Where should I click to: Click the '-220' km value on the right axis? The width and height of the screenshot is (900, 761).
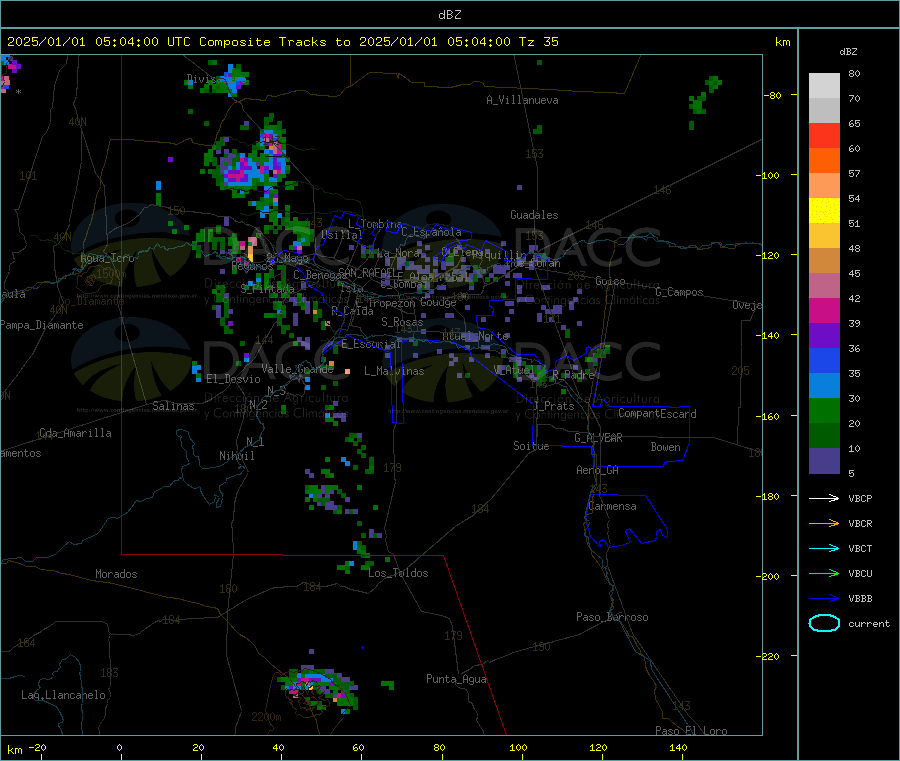tap(770, 657)
